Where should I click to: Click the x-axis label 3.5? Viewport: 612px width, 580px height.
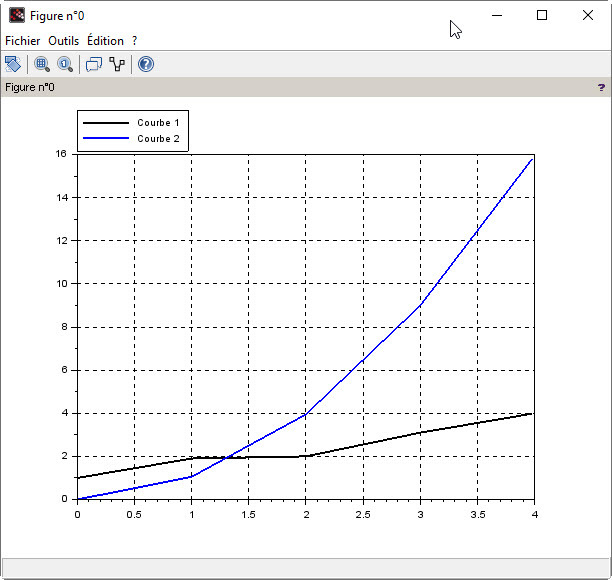point(477,514)
